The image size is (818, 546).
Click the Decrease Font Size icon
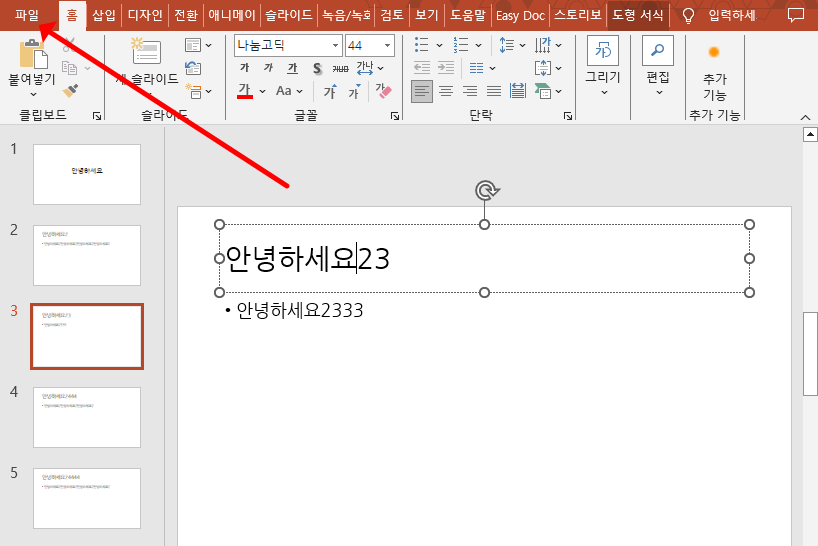355,91
